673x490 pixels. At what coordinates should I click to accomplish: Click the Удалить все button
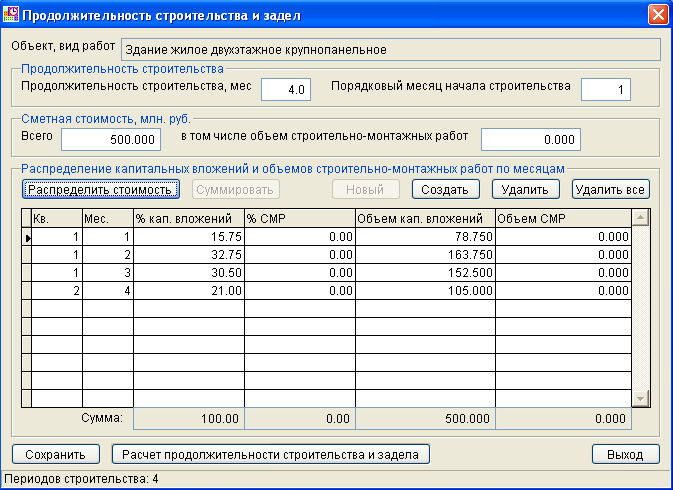[610, 189]
